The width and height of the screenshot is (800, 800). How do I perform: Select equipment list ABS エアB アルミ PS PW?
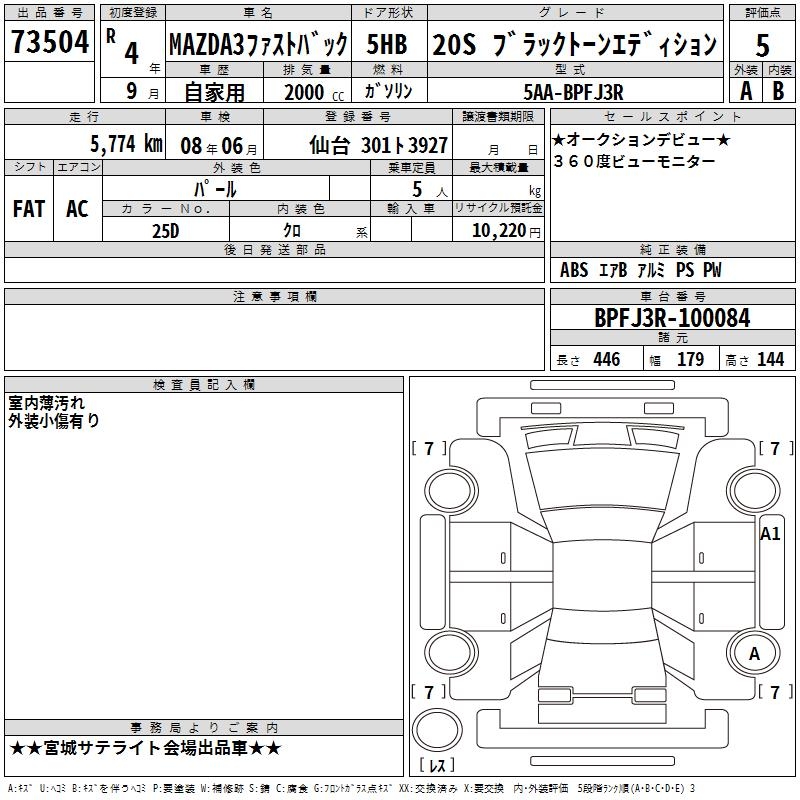[640, 269]
